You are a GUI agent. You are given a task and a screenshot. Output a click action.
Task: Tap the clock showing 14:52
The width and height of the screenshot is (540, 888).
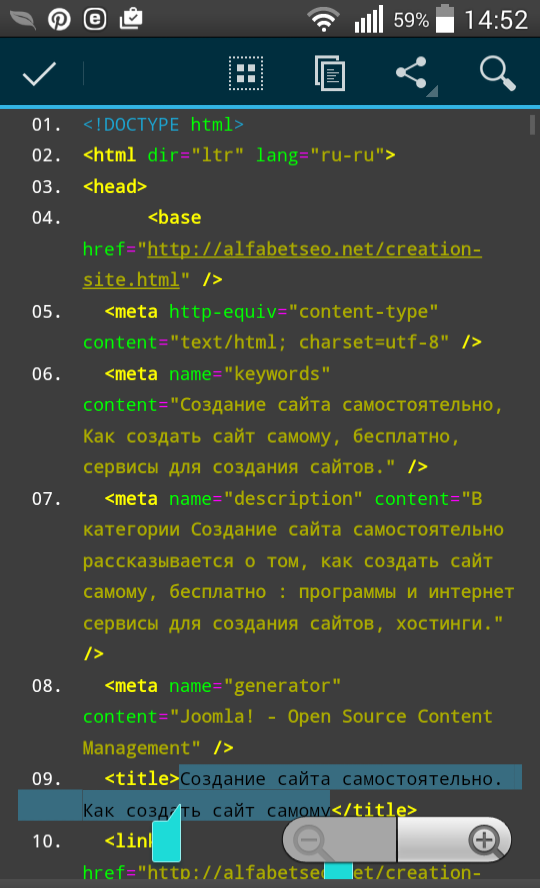tap(496, 20)
